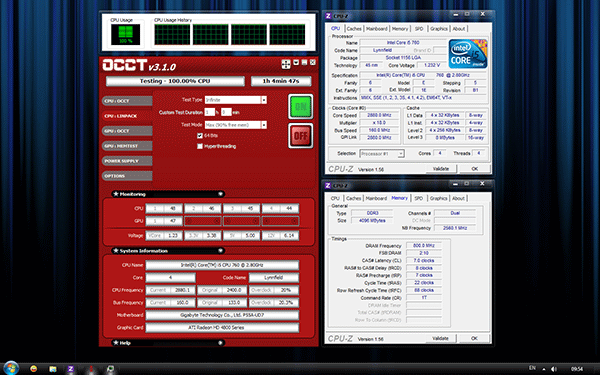600x375 pixels.
Task: Enable the Hyperthreading checkbox
Action: pyautogui.click(x=200, y=146)
